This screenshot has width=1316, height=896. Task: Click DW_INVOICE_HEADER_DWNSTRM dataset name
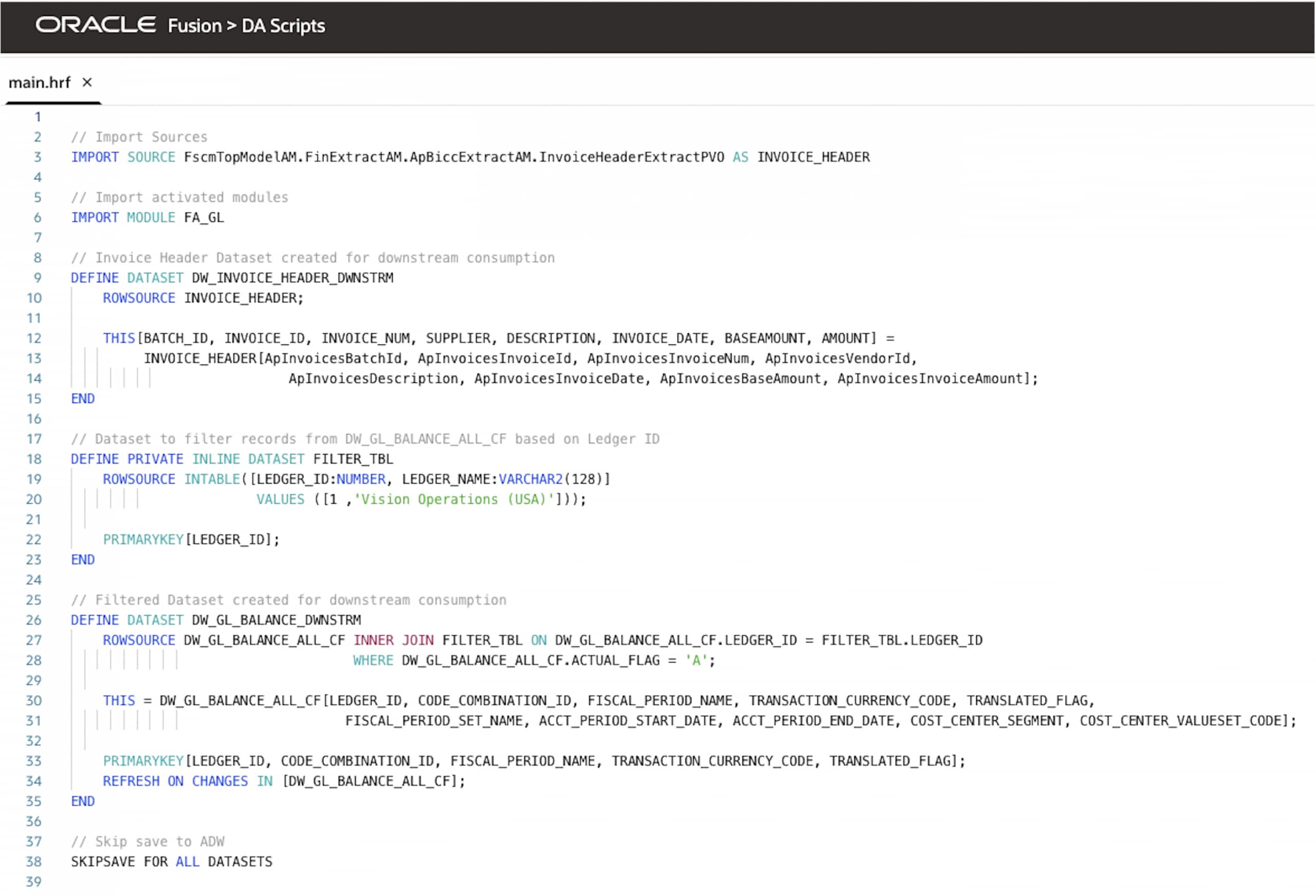pyautogui.click(x=292, y=278)
